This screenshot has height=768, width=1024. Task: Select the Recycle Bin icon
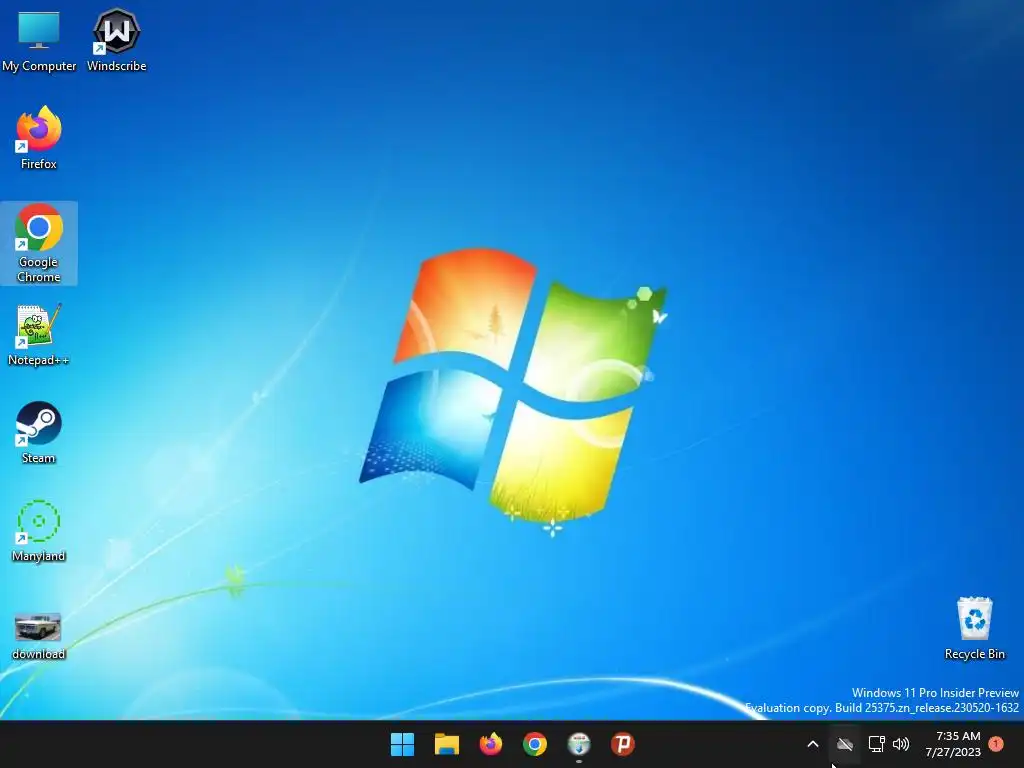coord(974,629)
